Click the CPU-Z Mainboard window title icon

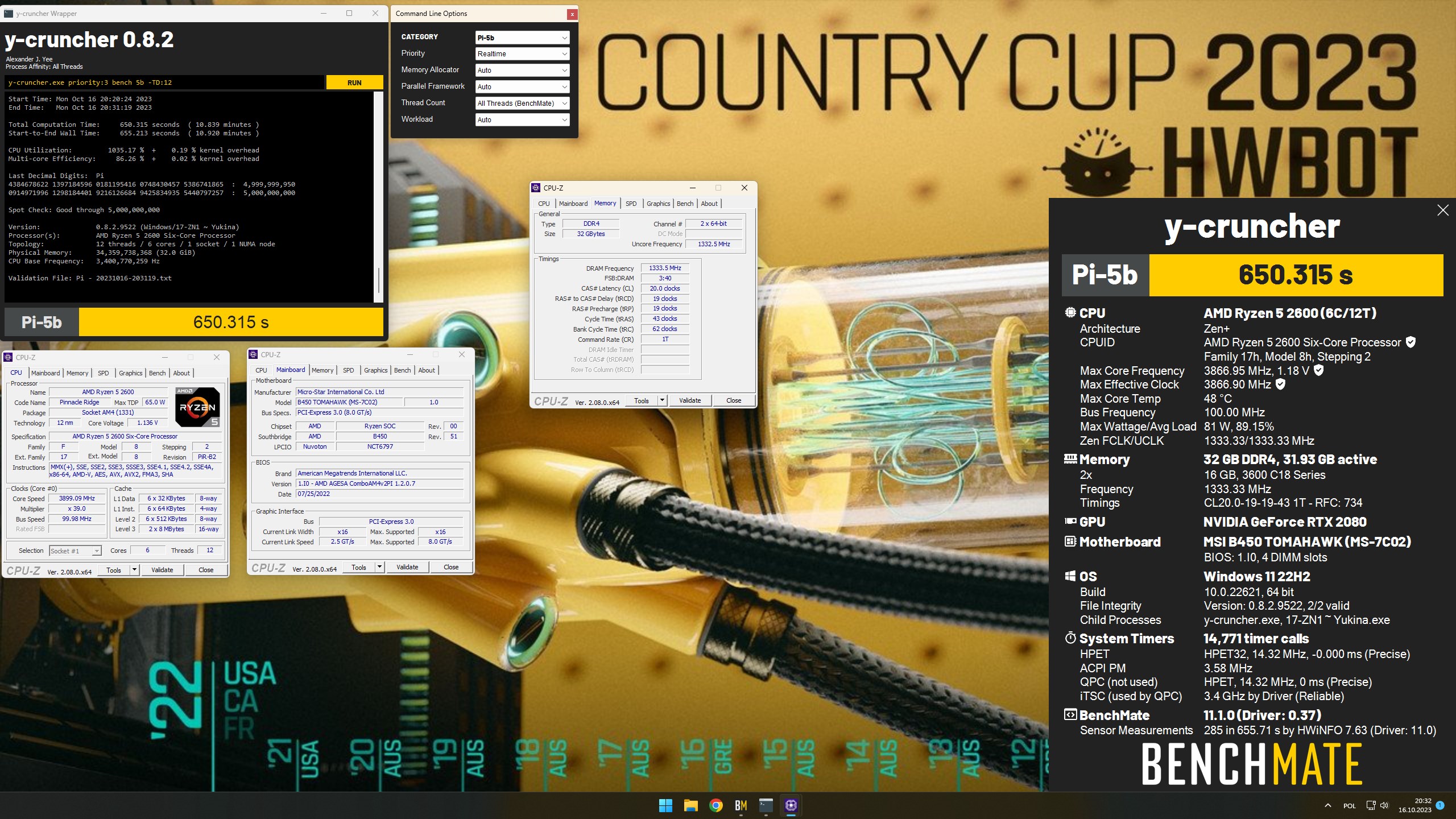[x=253, y=354]
